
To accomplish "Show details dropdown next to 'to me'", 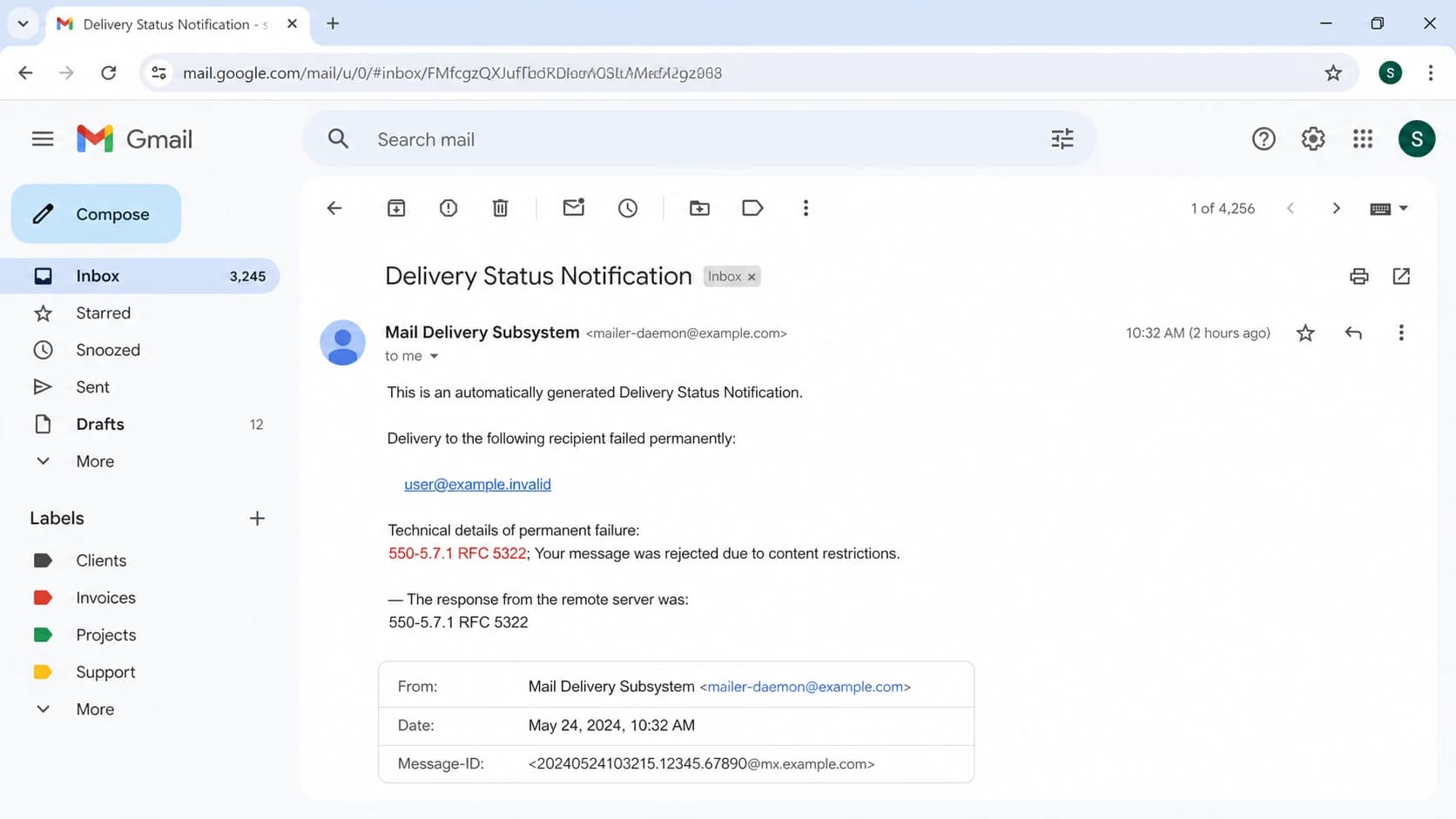I will coord(434,356).
